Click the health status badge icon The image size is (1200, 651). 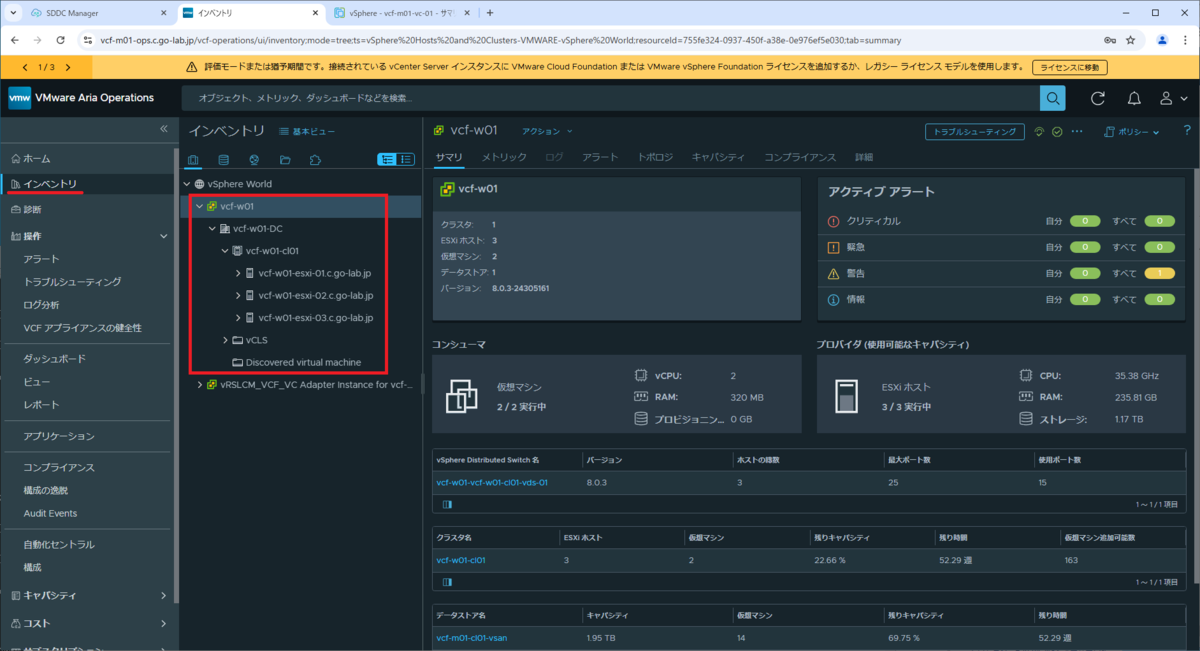click(x=1040, y=131)
